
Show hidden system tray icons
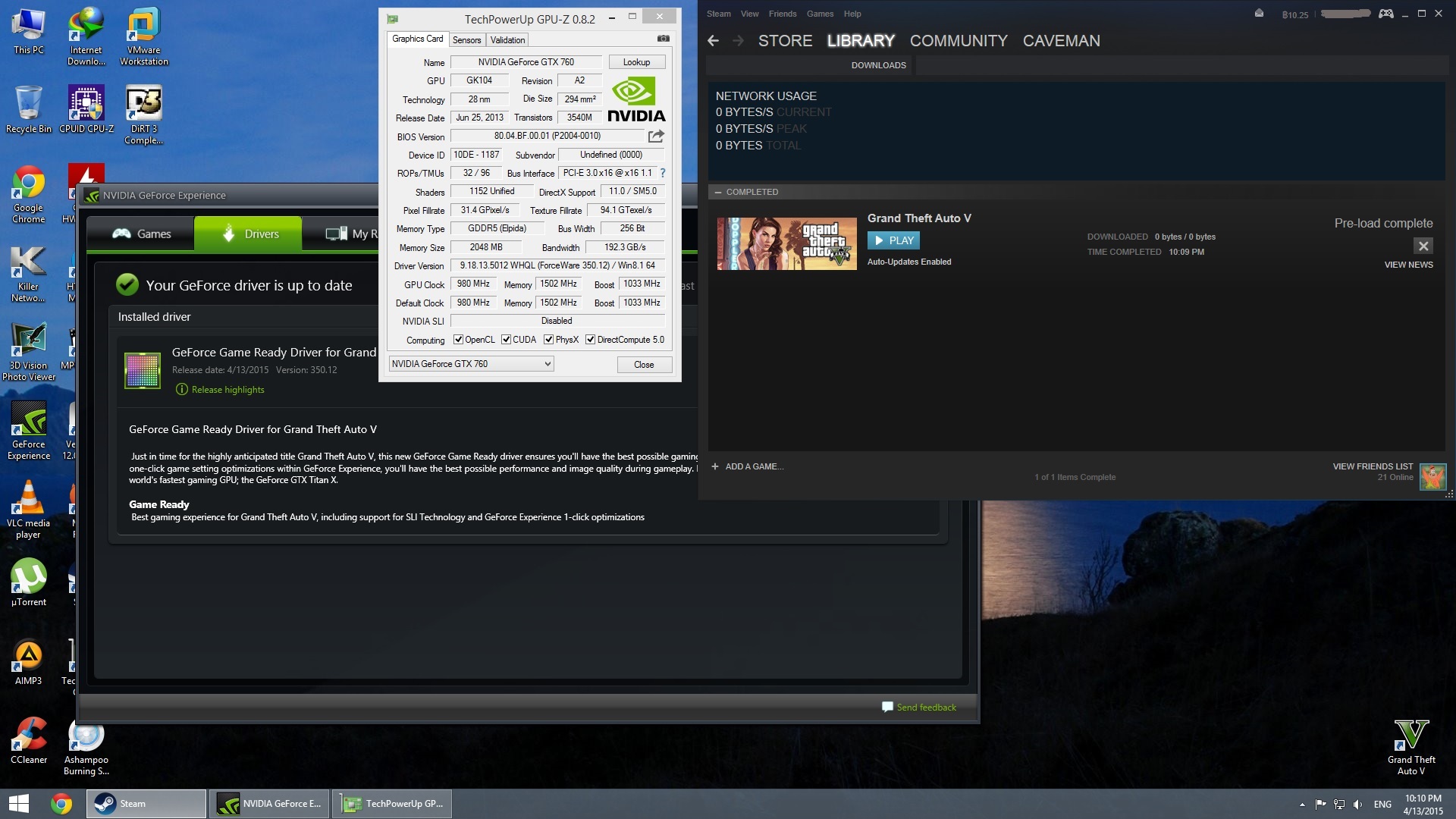[1302, 804]
